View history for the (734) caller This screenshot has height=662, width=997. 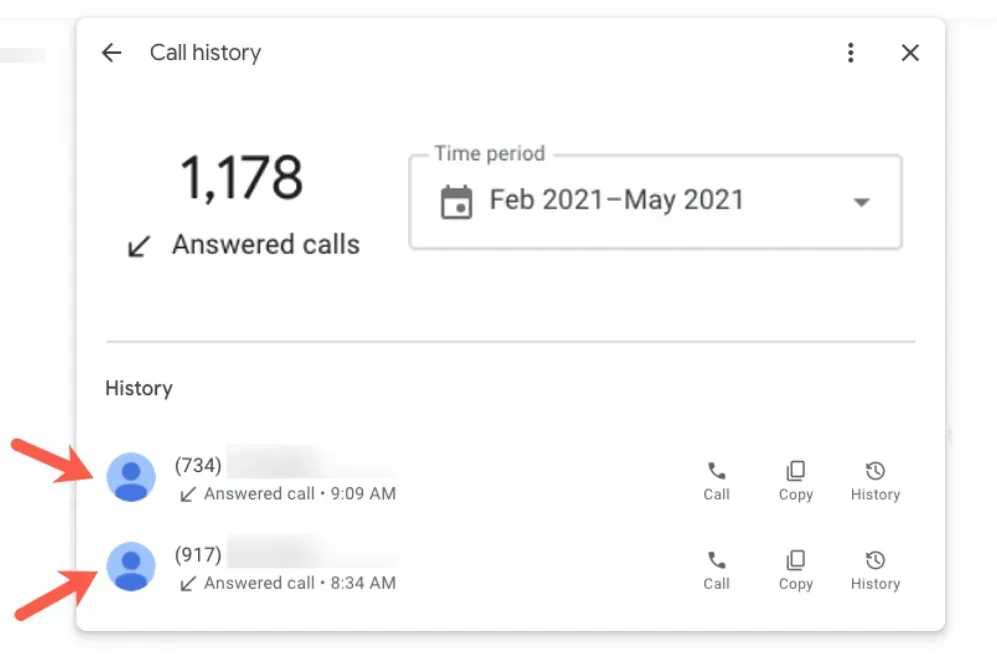click(875, 480)
